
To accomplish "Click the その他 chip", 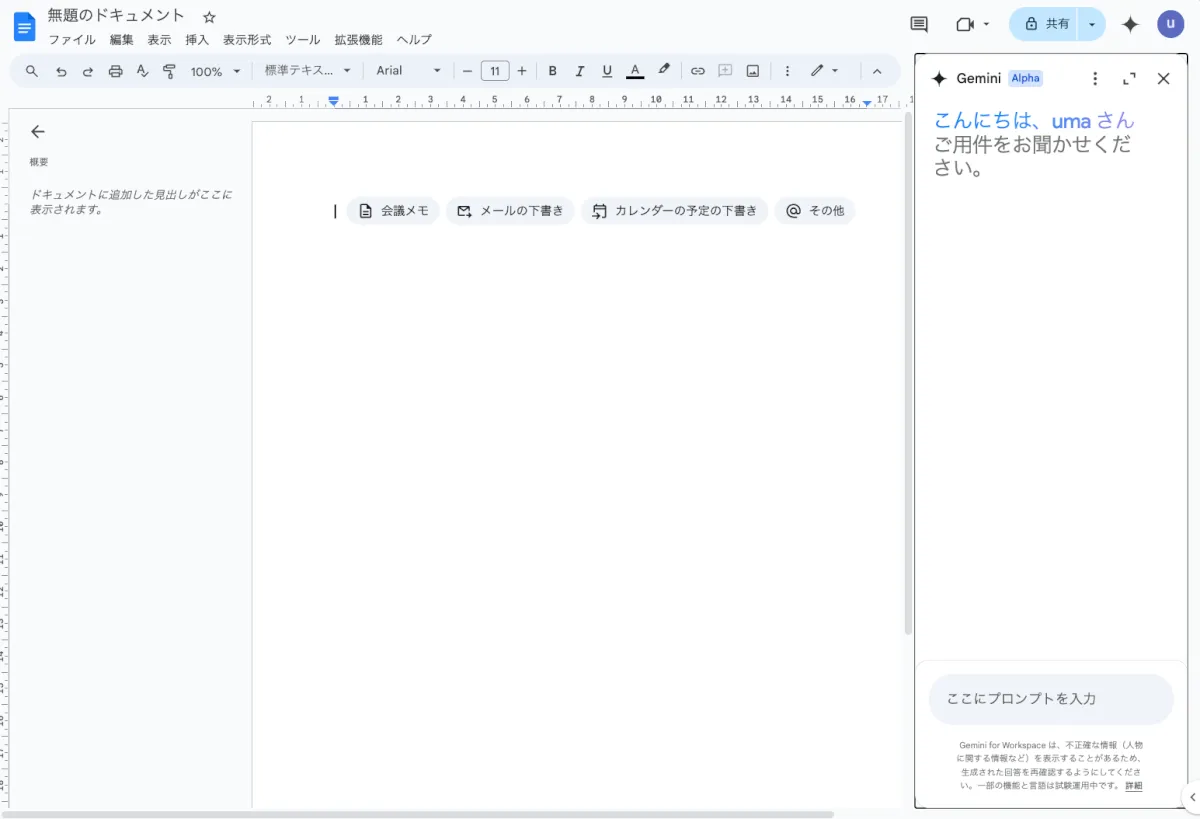I will (815, 211).
